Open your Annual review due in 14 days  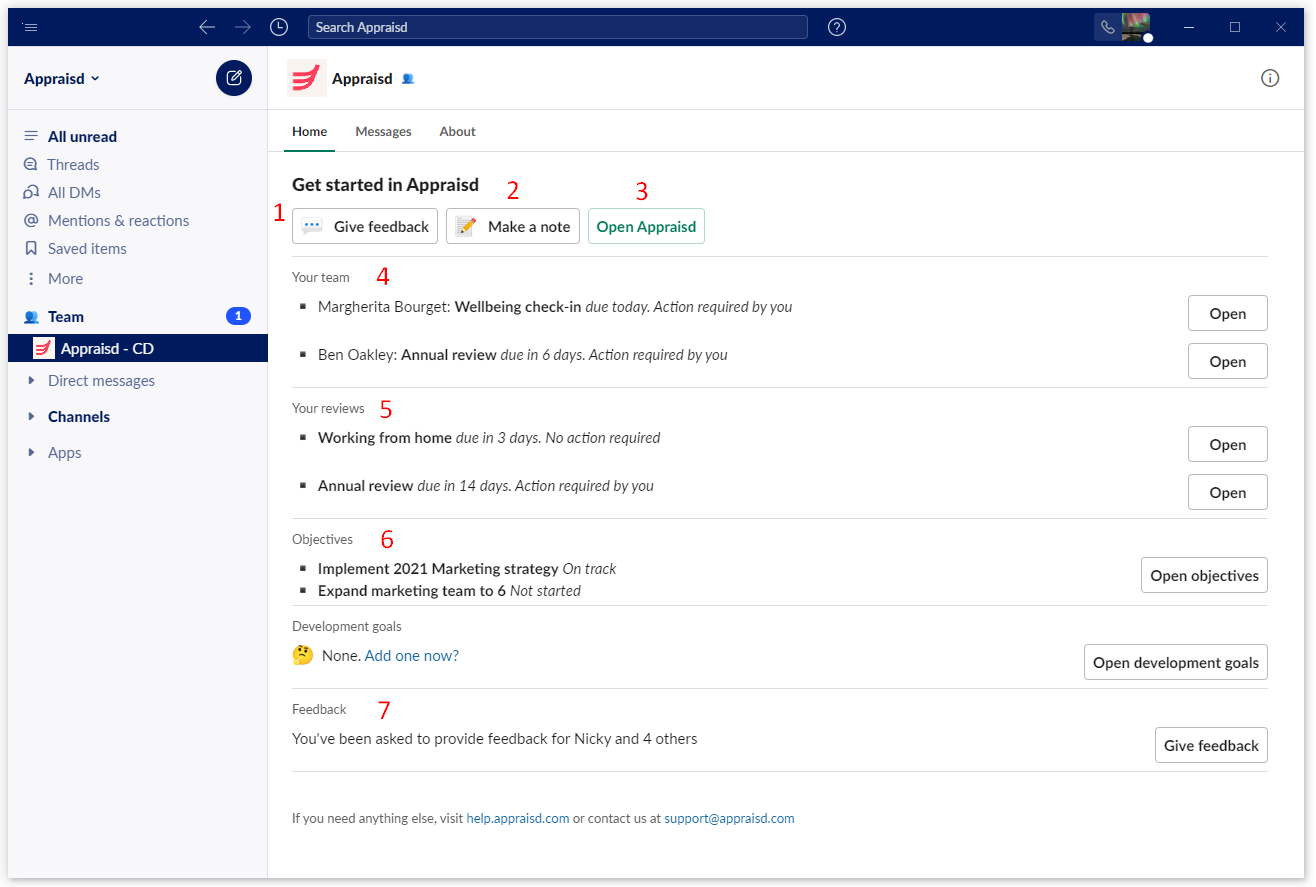tap(1227, 492)
